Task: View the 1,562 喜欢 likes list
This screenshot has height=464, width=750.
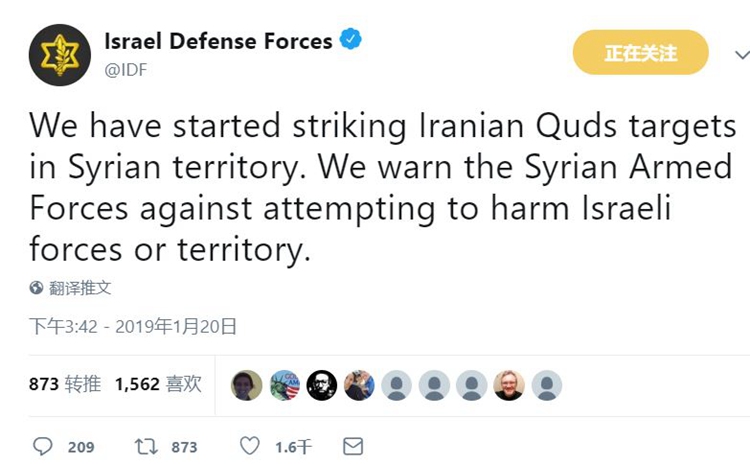Action: [x=158, y=384]
